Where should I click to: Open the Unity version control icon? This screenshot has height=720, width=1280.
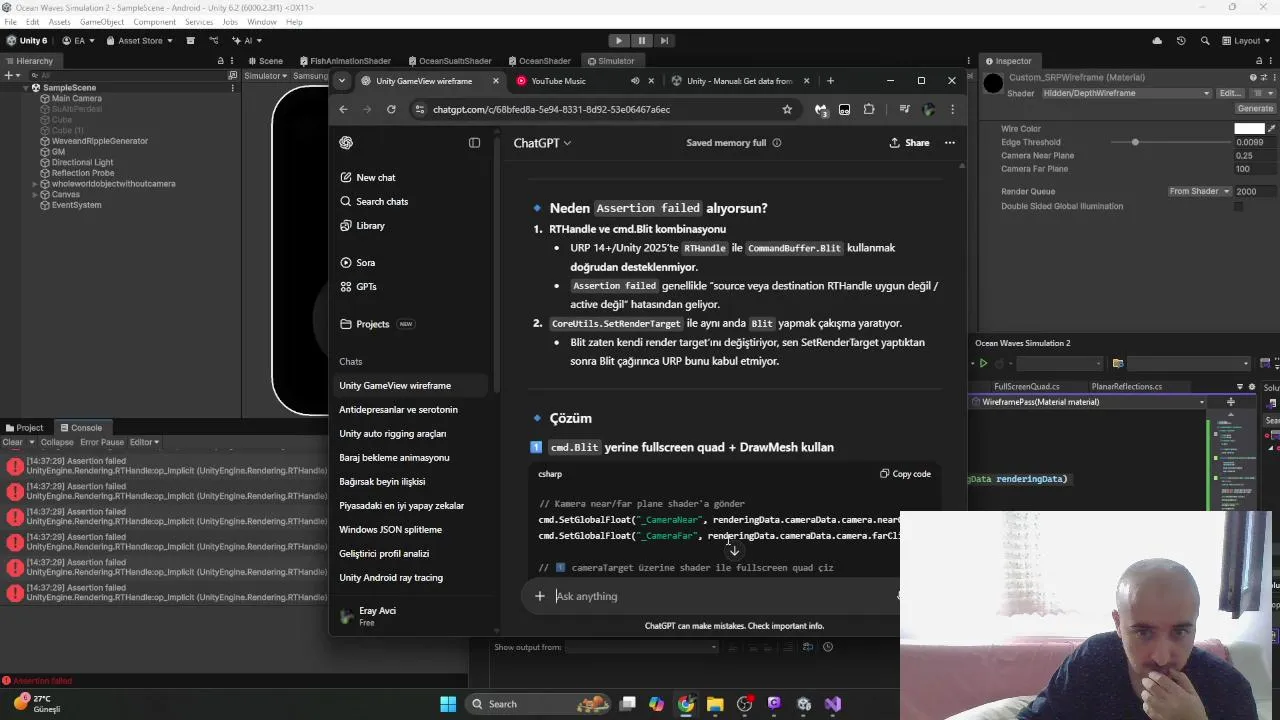coord(214,41)
